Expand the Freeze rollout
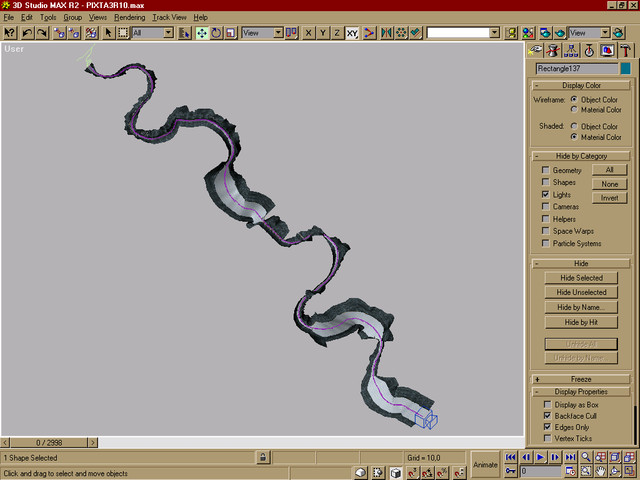 [581, 379]
